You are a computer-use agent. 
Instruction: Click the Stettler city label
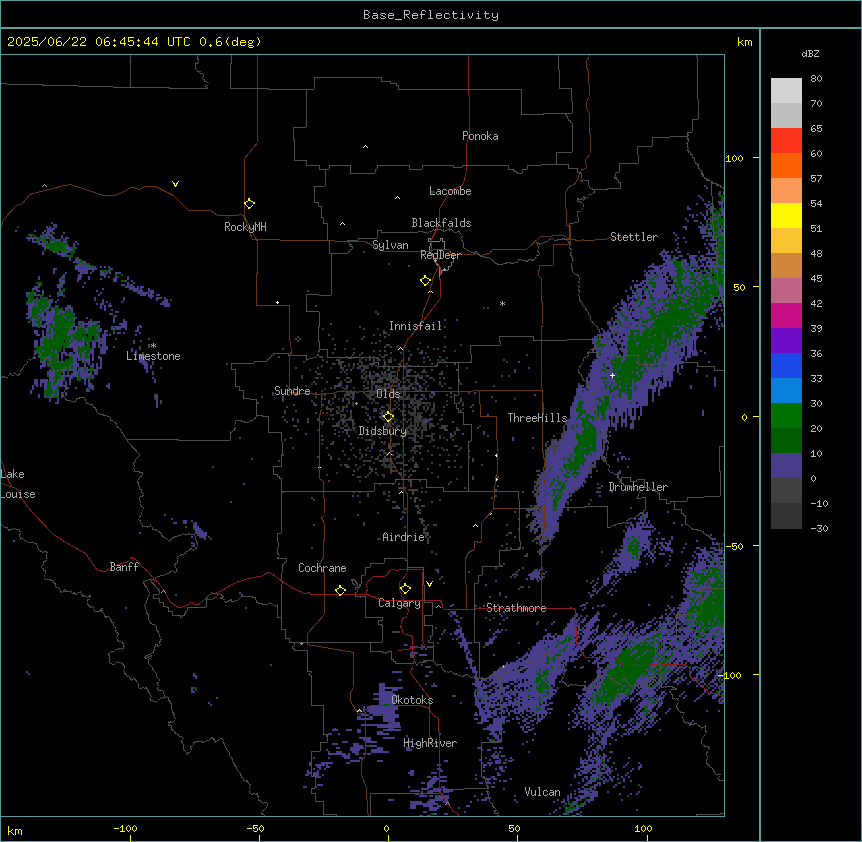pos(634,237)
